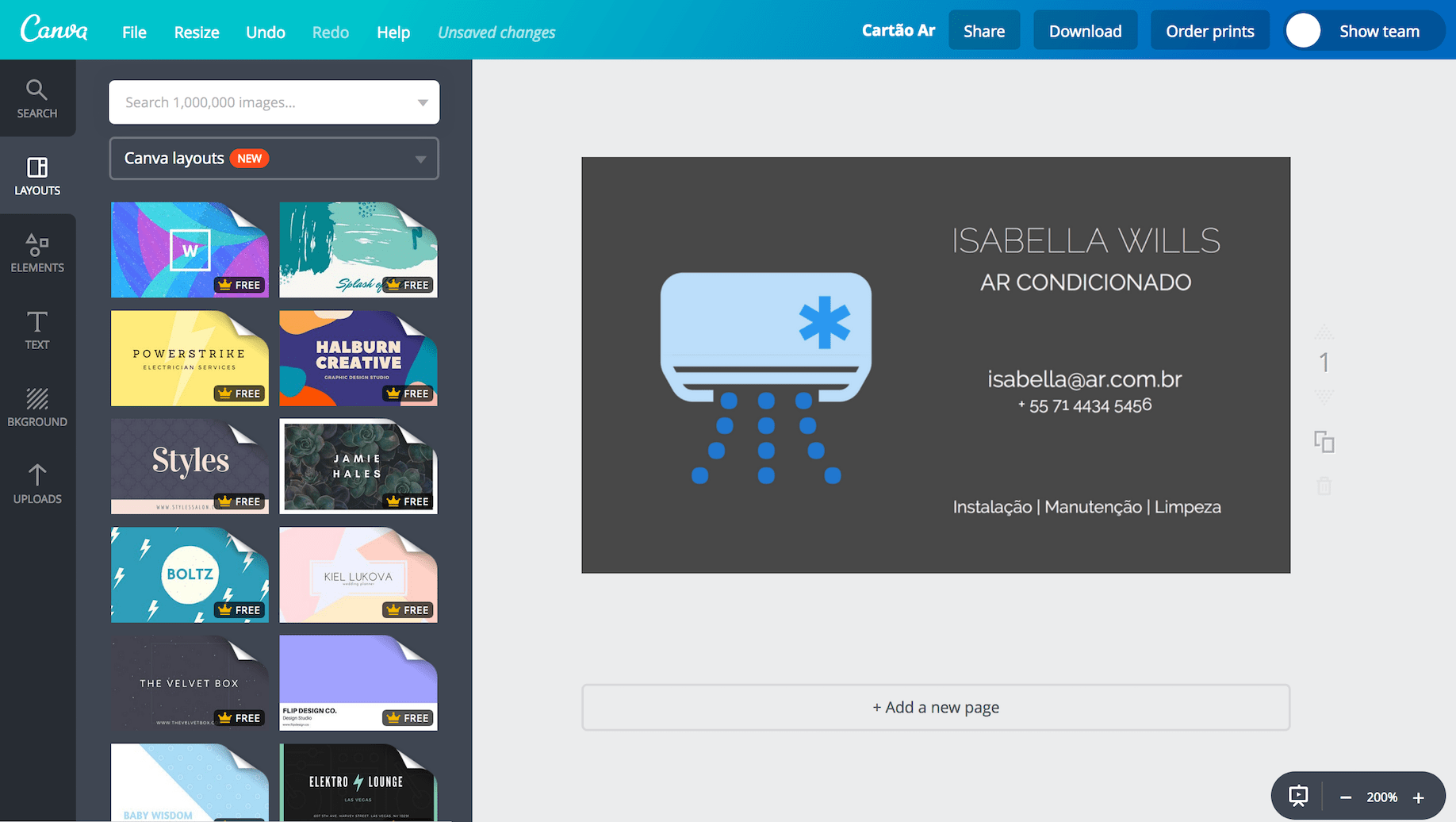Select the phone number text
Viewport: 1456px width, 822px height.
click(1085, 405)
